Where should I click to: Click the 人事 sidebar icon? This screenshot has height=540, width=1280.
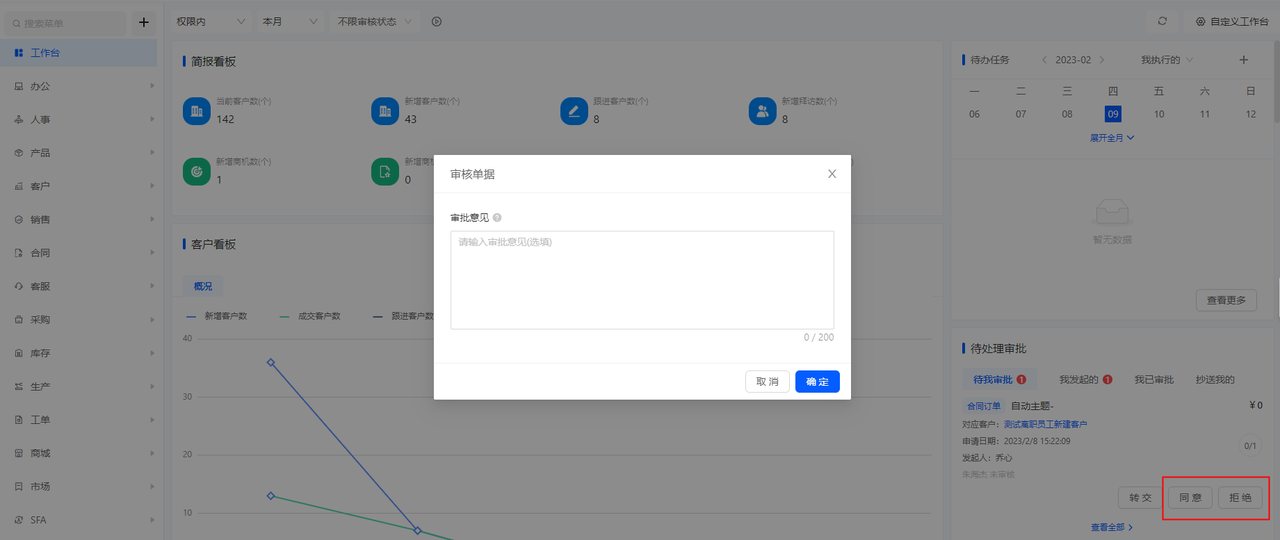click(x=19, y=120)
